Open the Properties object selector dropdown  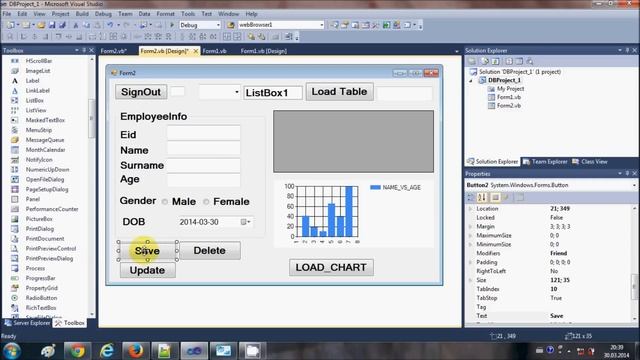click(x=635, y=185)
